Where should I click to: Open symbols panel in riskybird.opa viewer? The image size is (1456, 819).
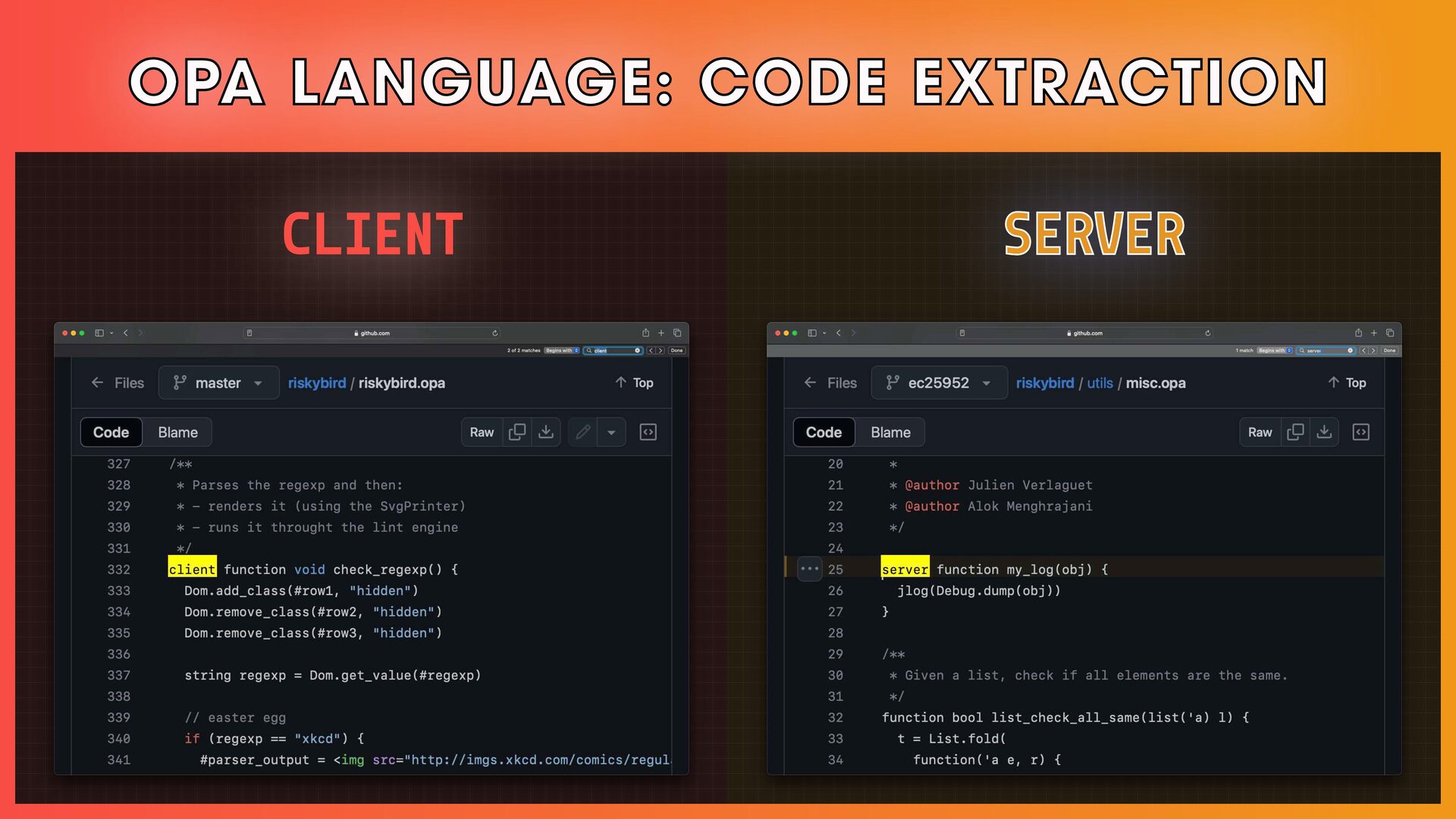tap(648, 432)
